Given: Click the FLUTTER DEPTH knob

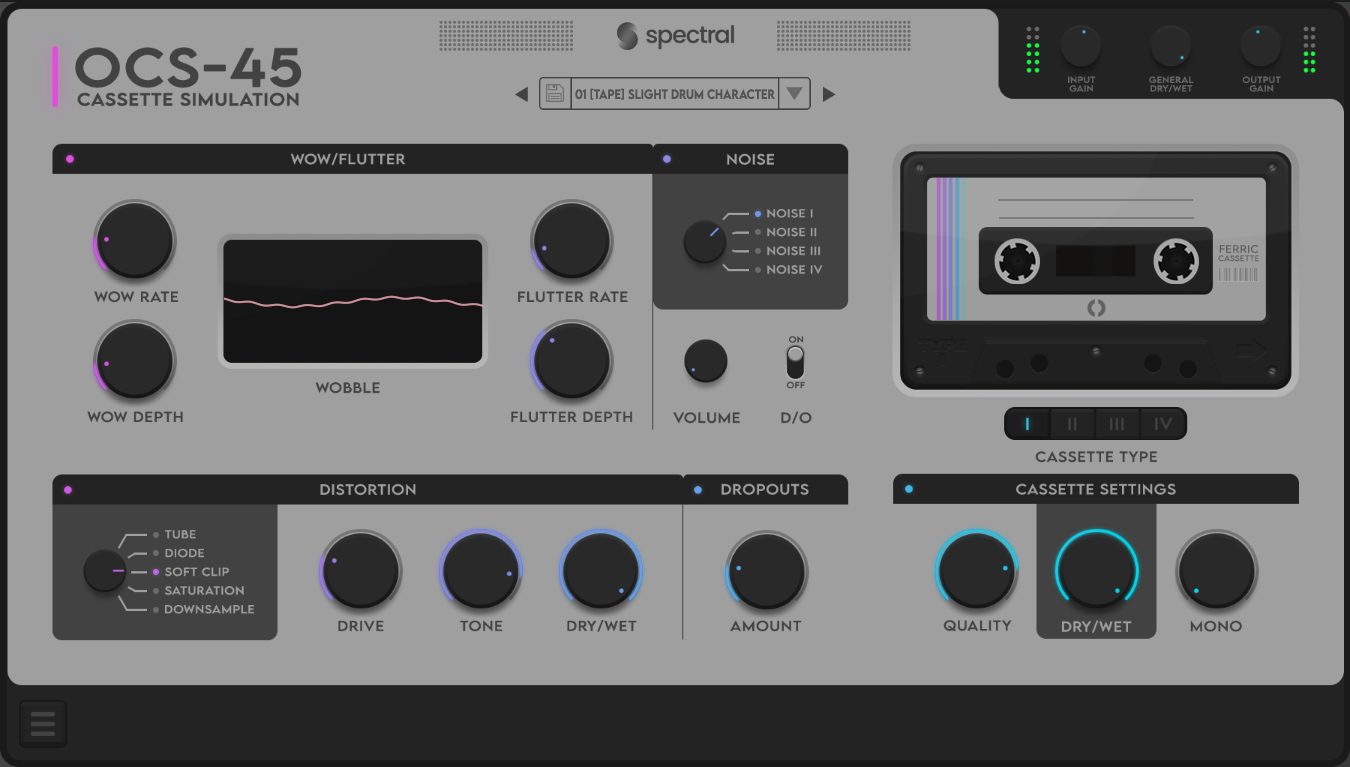Looking at the screenshot, I should pos(572,360).
